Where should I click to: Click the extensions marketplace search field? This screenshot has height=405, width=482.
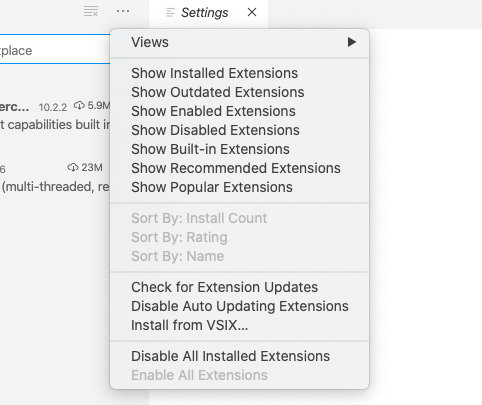[55, 49]
